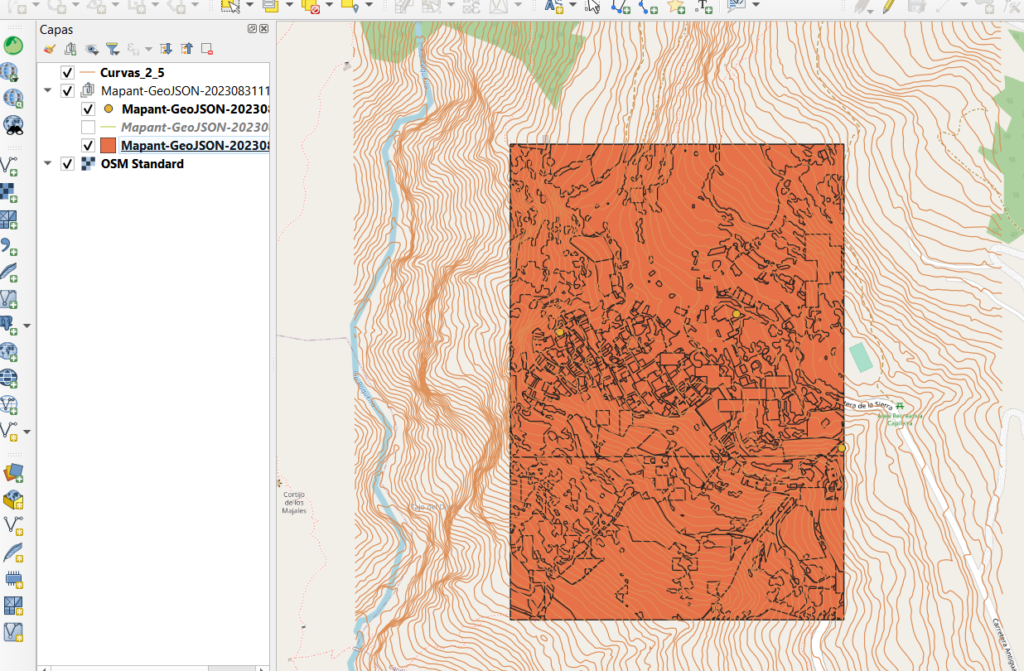Click the Add Group icon in Capas

(70, 48)
